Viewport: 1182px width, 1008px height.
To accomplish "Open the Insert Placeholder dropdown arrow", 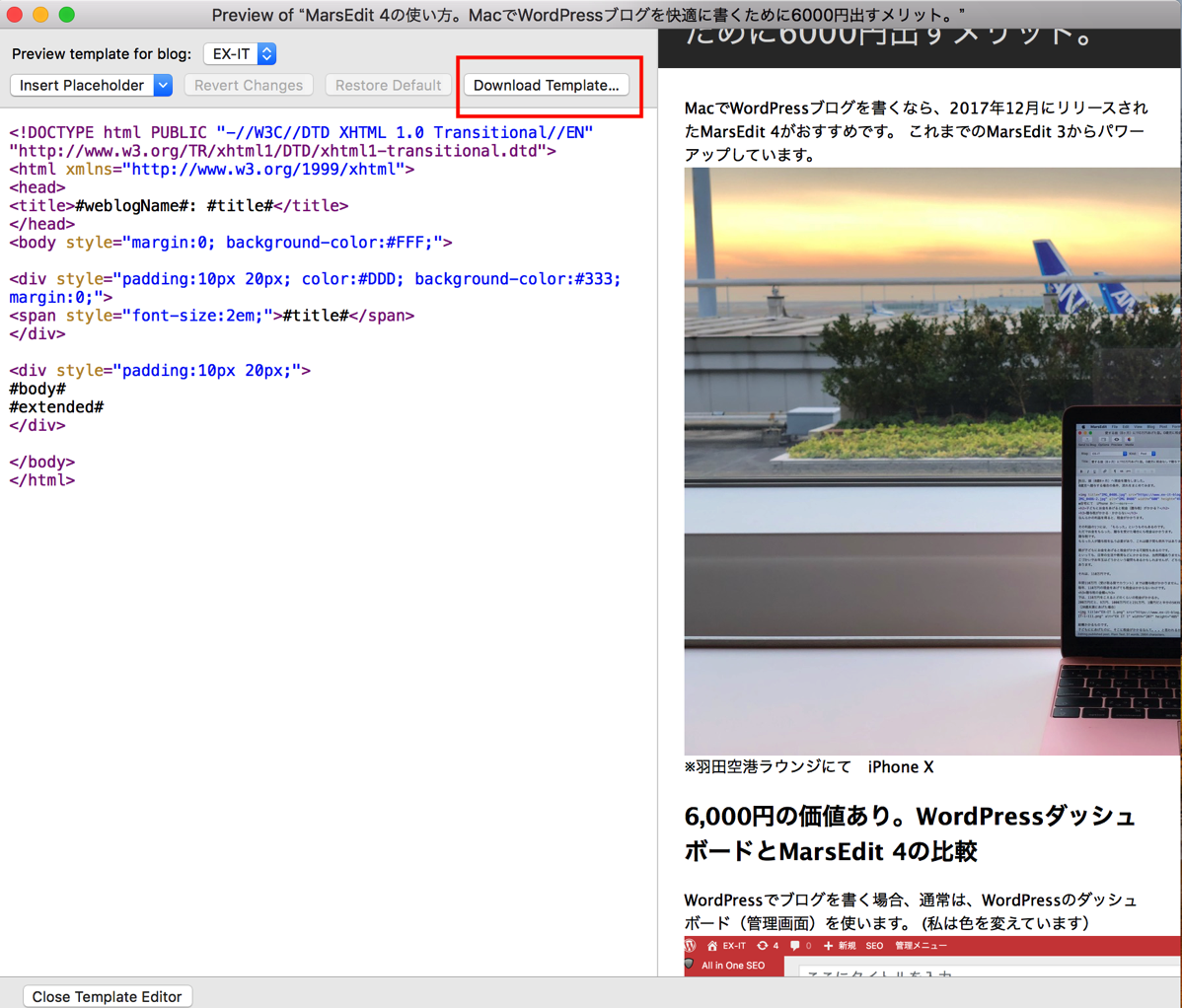I will (x=163, y=85).
